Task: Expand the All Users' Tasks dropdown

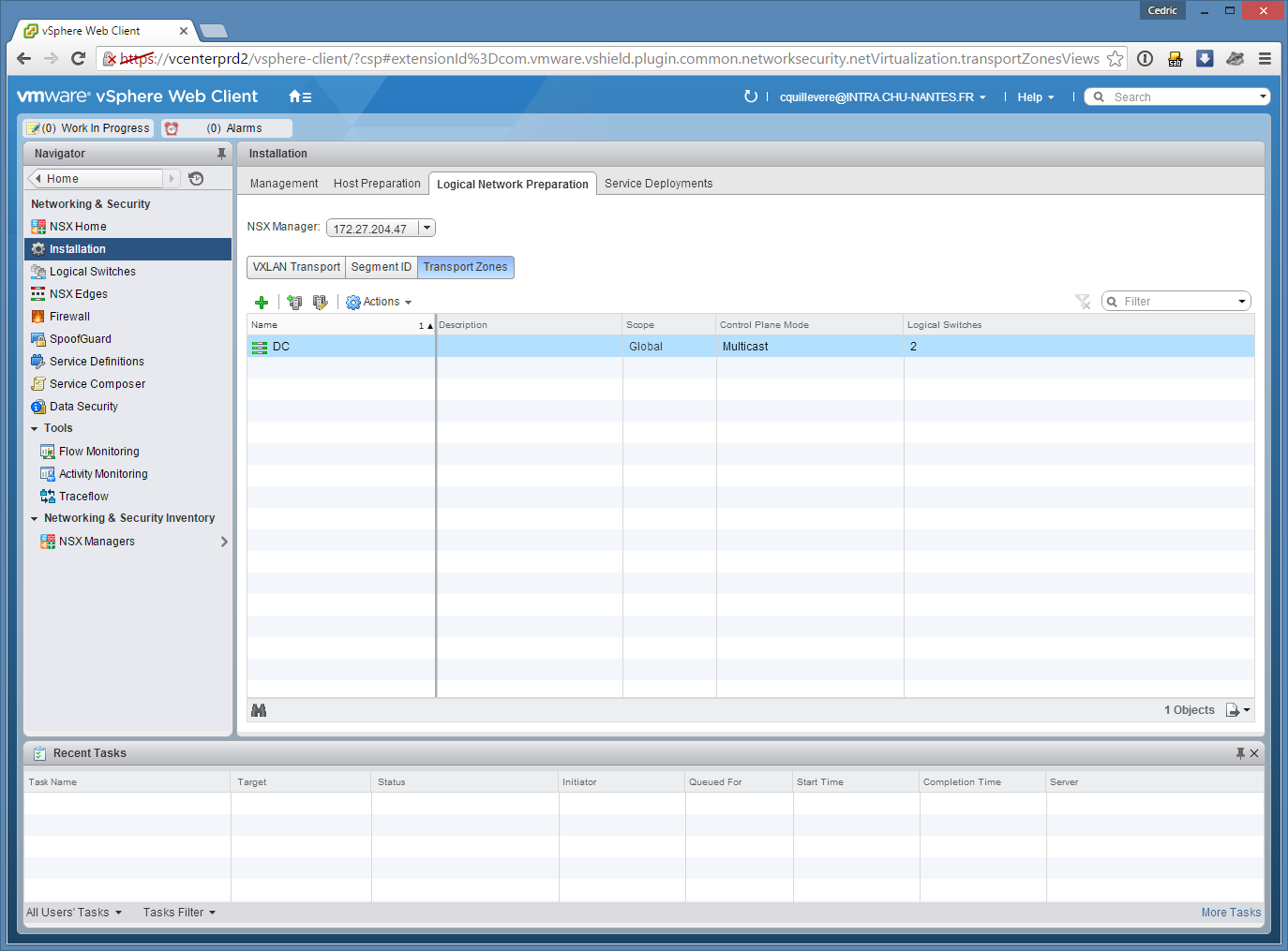Action: 74,913
